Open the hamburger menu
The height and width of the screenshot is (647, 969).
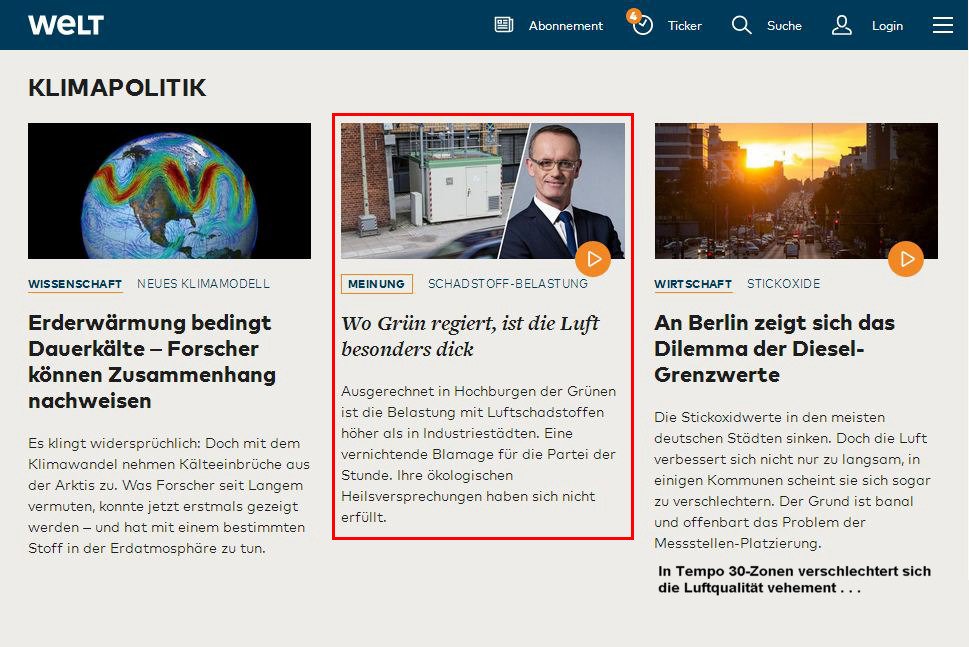pos(942,25)
